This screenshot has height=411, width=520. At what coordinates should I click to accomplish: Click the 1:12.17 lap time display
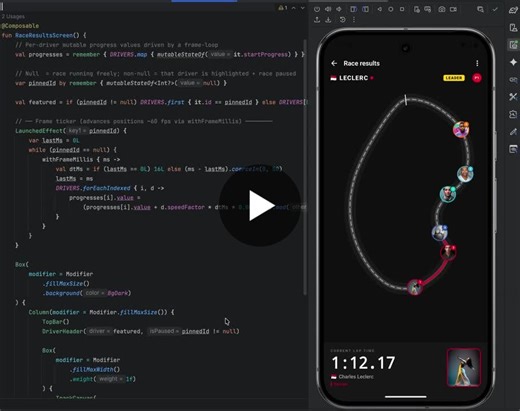(x=363, y=363)
